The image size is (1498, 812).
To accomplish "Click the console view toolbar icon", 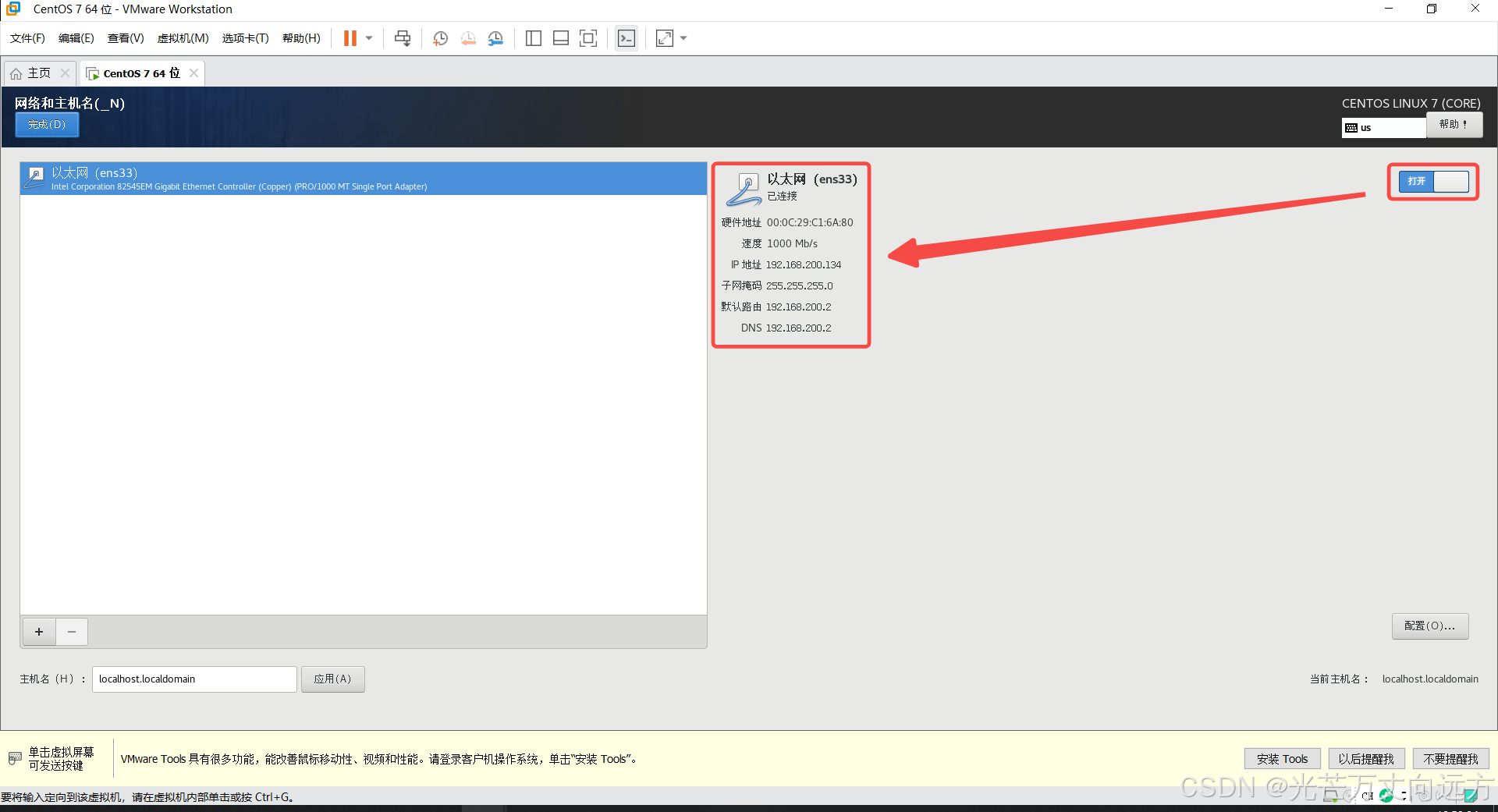I will tap(627, 38).
